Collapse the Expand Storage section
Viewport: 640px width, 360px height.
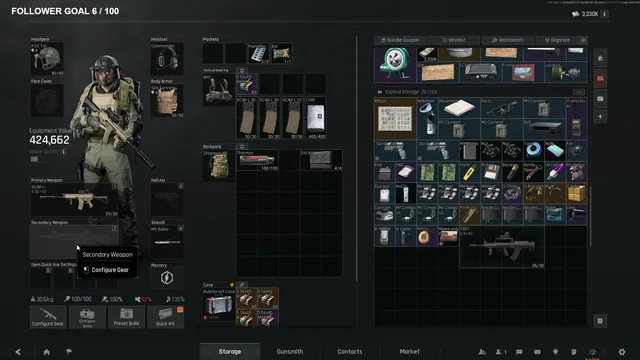pos(578,92)
